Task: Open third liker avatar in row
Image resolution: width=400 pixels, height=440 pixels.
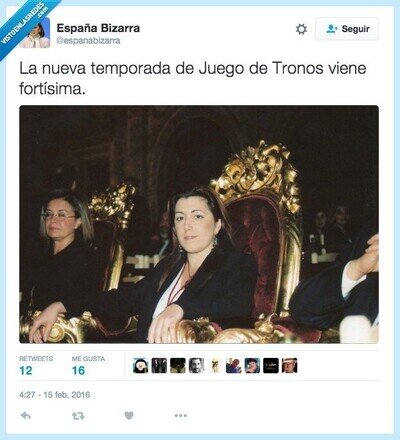Action: [178, 366]
